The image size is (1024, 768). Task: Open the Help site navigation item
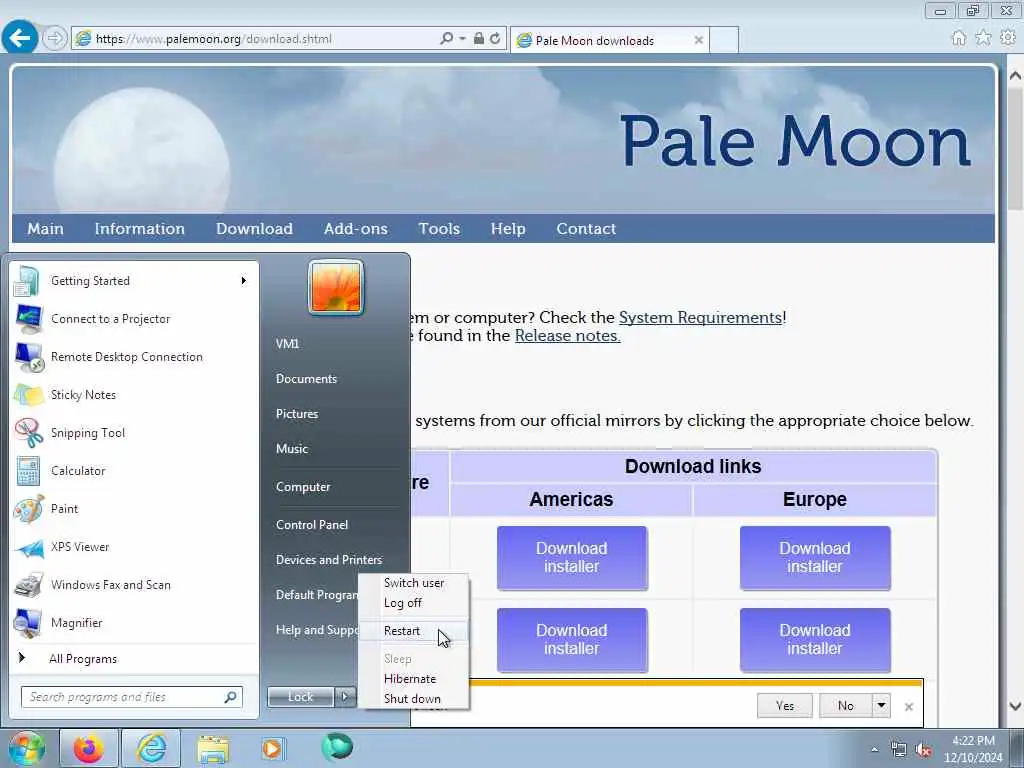pyautogui.click(x=507, y=229)
